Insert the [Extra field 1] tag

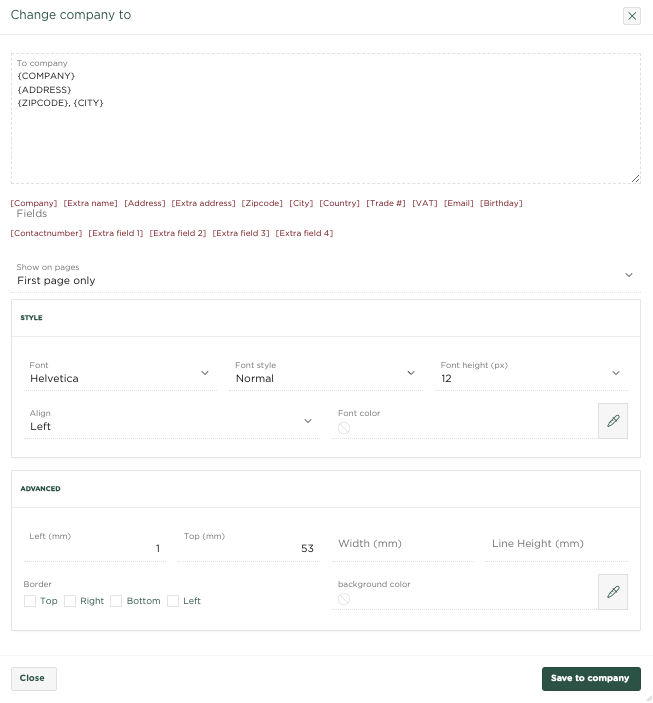(116, 233)
